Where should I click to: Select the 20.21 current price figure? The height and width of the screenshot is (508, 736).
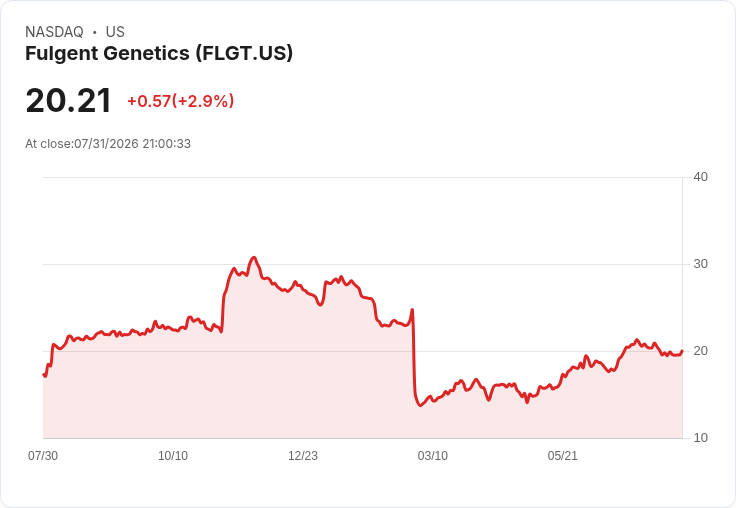point(68,101)
